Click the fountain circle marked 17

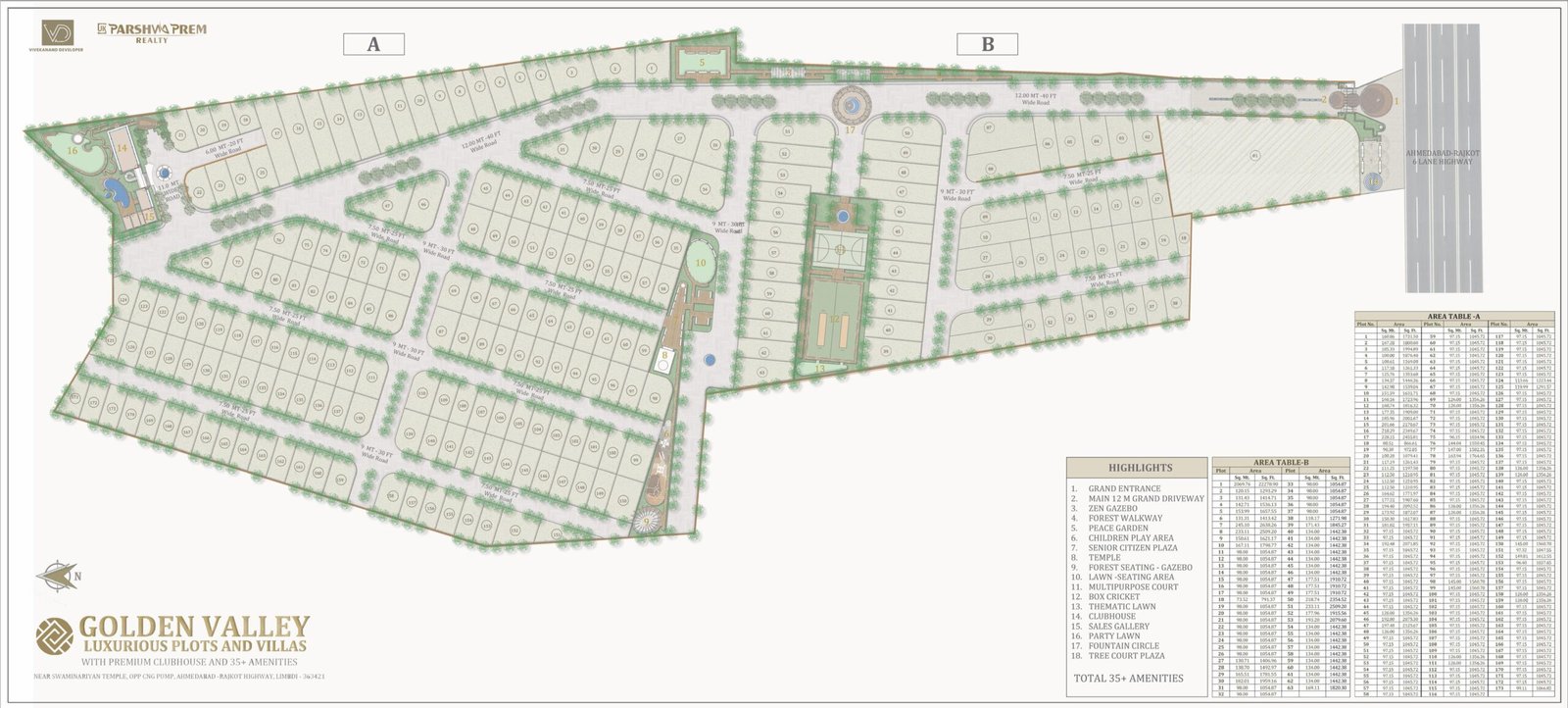pyautogui.click(x=850, y=104)
